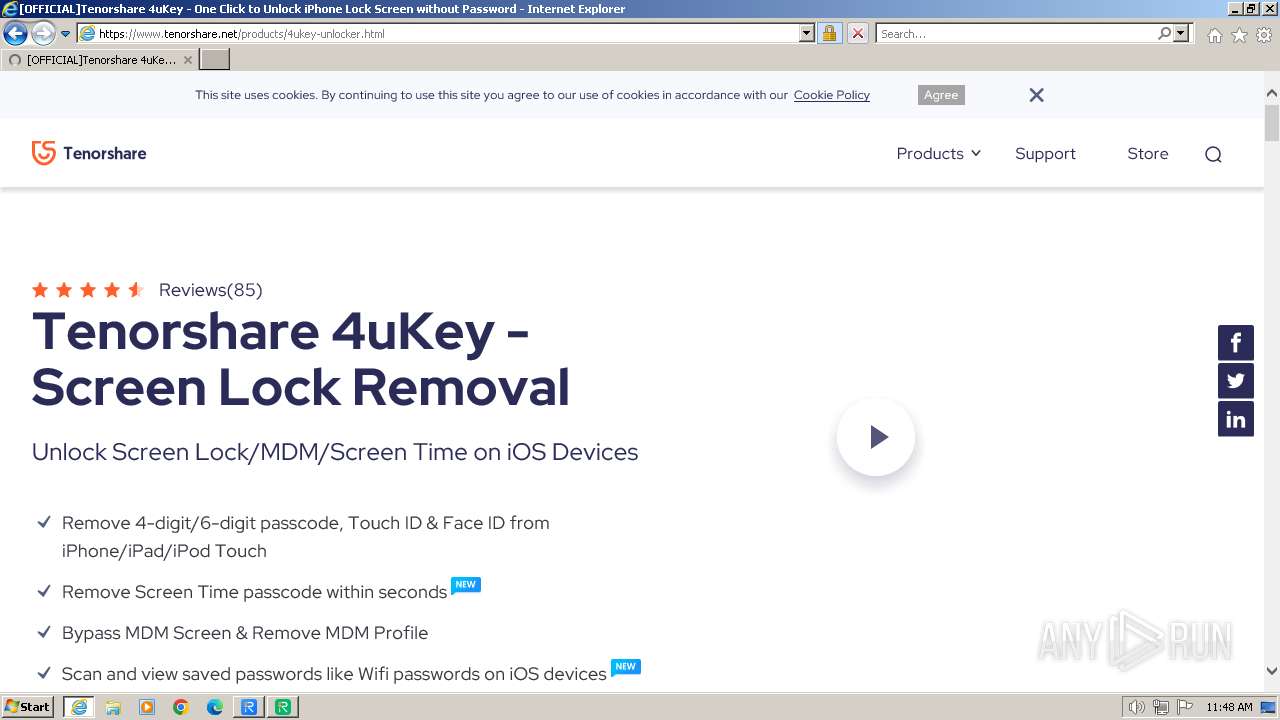The image size is (1280, 720).
Task: Share on Facebook icon
Action: pyautogui.click(x=1235, y=343)
